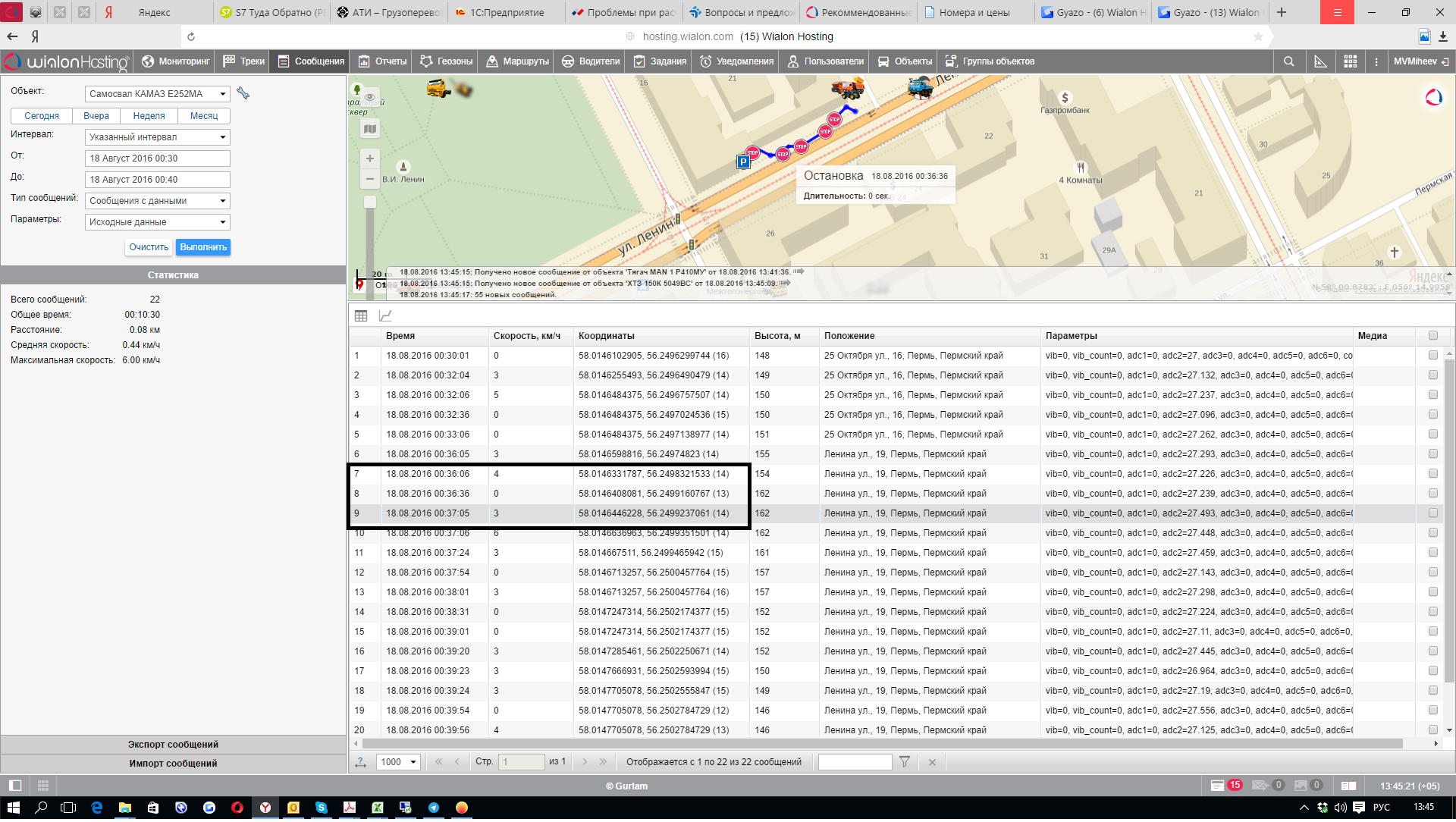Open search tool in top toolbar

pyautogui.click(x=1288, y=61)
